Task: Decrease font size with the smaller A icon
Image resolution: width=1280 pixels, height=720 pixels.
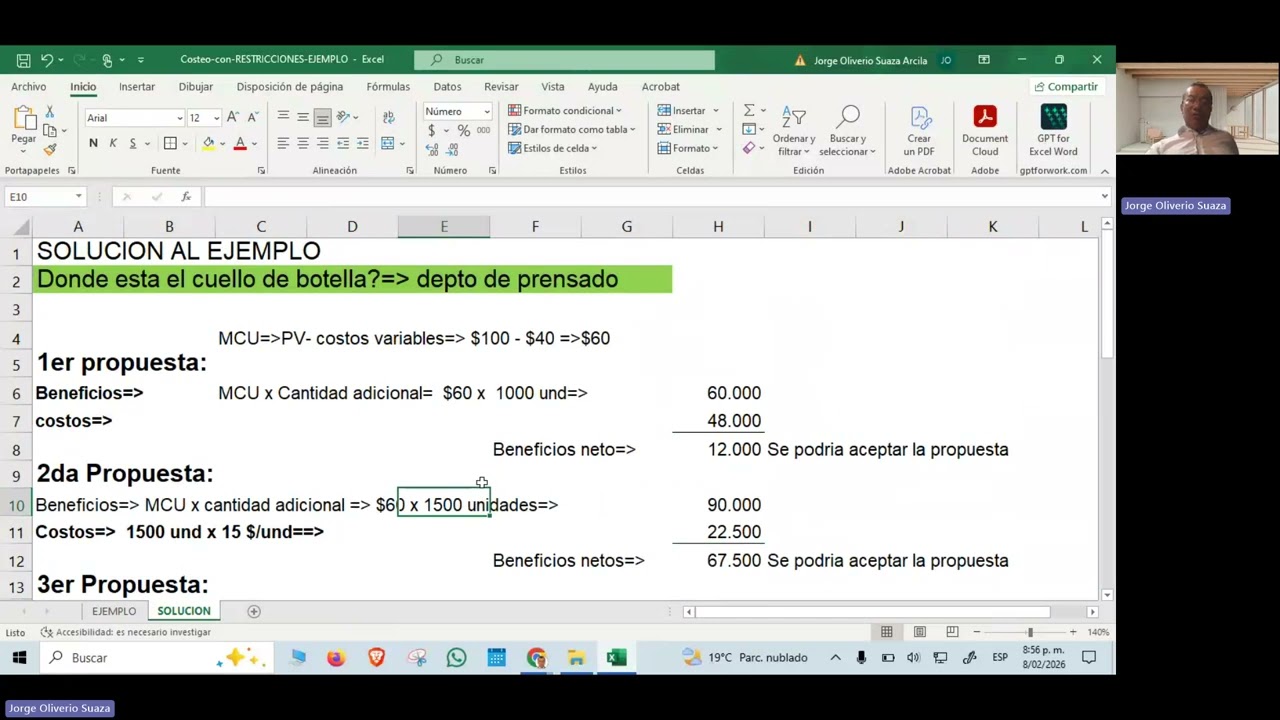Action: click(252, 117)
